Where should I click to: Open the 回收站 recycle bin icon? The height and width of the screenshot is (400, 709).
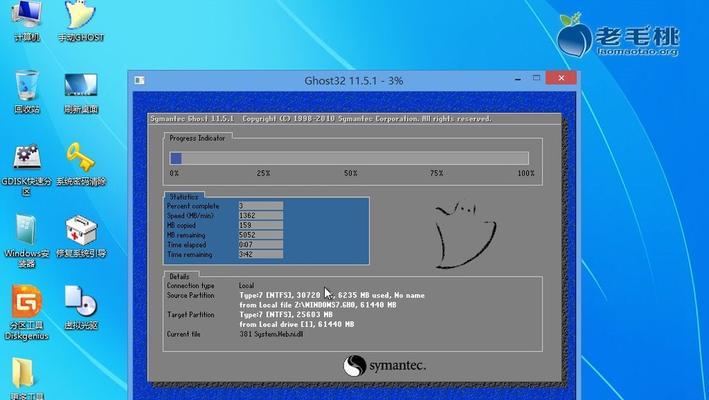27,90
